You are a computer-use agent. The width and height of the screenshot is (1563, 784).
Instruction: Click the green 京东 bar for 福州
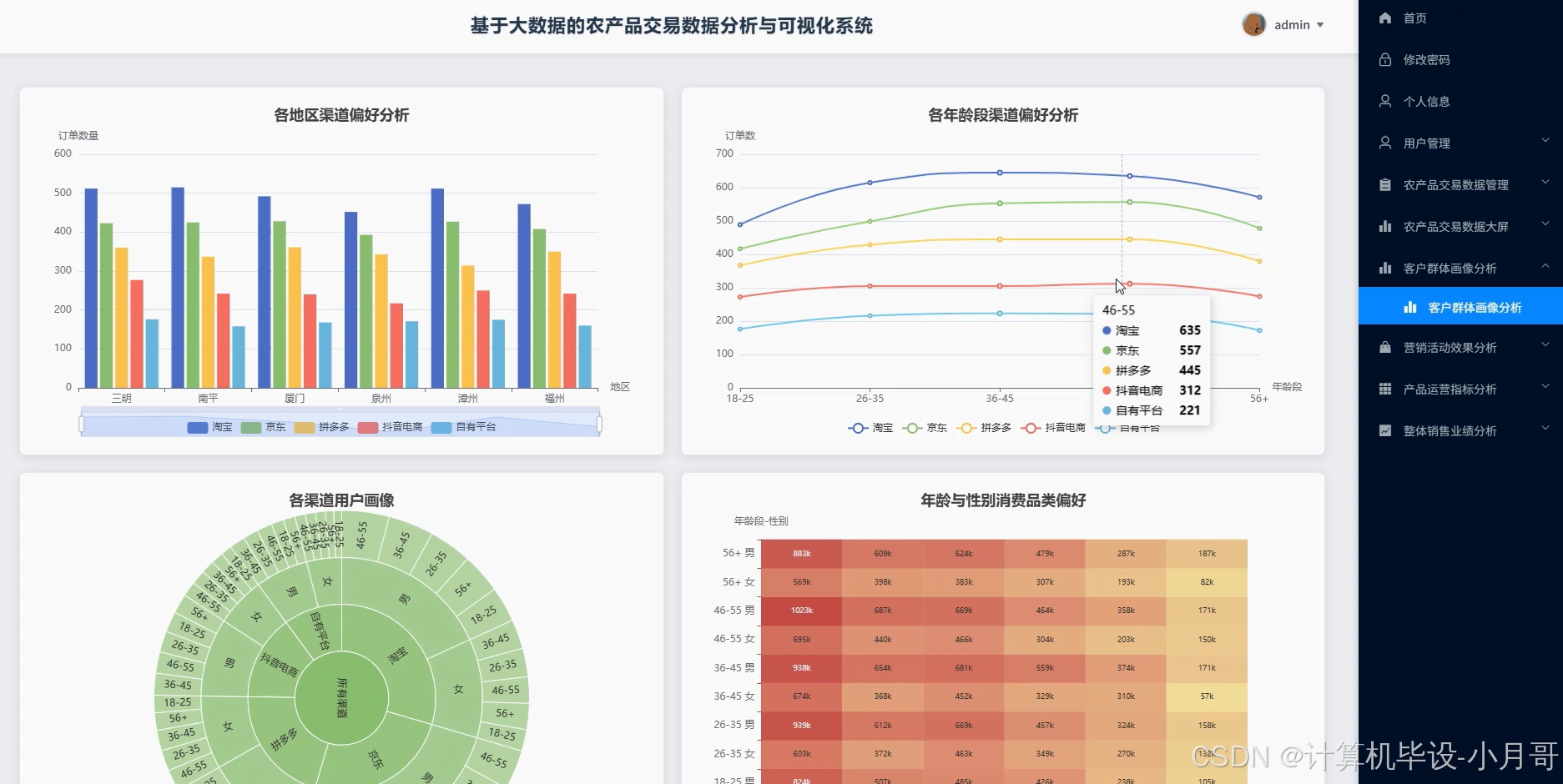(539, 309)
